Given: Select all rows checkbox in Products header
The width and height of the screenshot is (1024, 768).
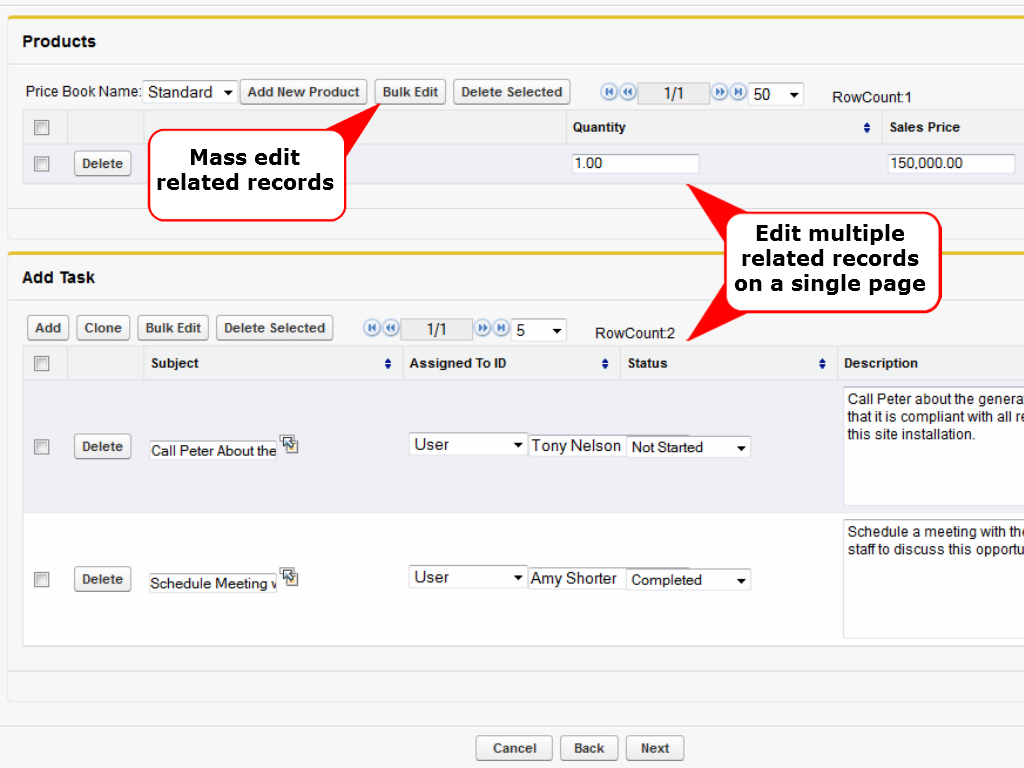Looking at the screenshot, I should pyautogui.click(x=42, y=128).
